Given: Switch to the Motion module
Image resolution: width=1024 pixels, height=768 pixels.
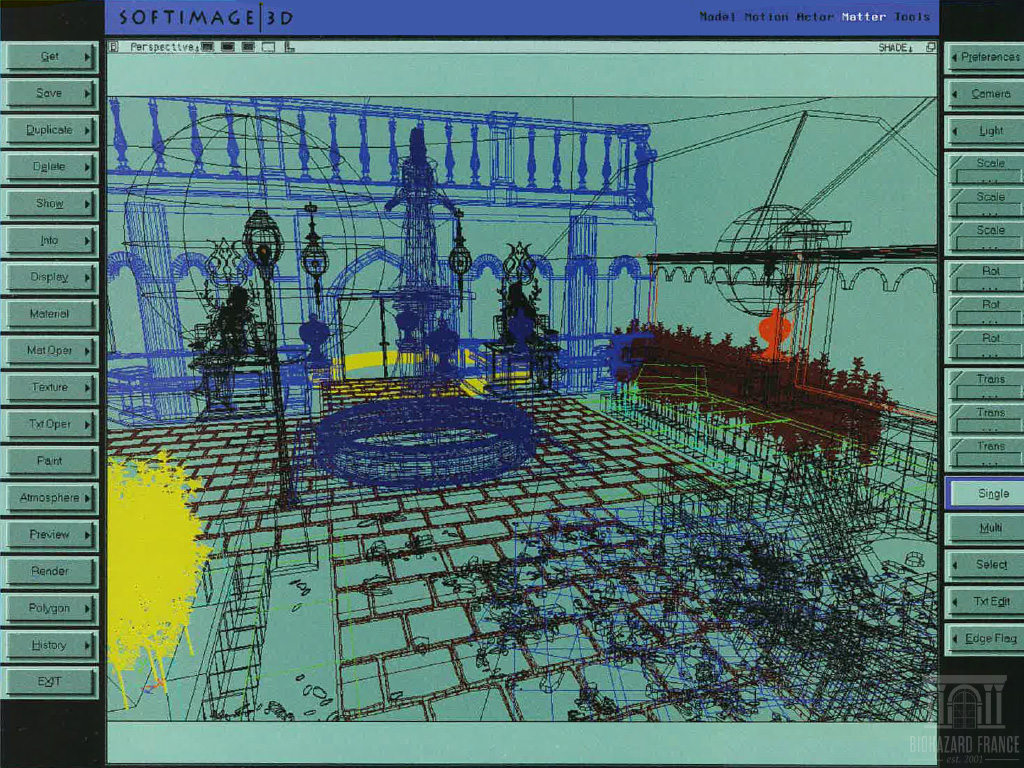Looking at the screenshot, I should [766, 17].
